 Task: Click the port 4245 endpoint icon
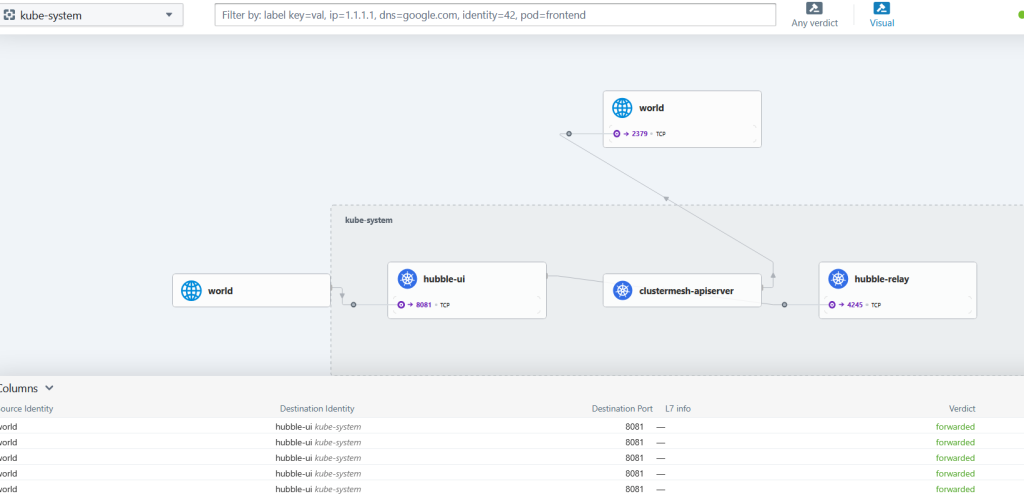(x=832, y=305)
